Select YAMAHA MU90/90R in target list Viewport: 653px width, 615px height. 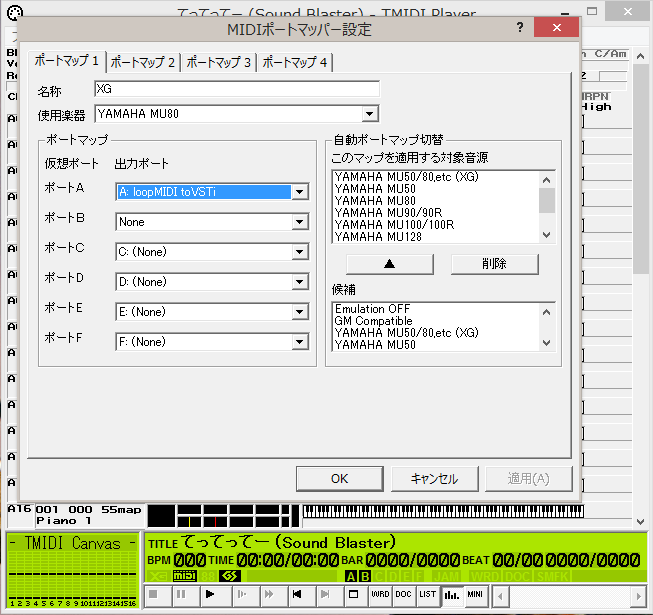(435, 213)
